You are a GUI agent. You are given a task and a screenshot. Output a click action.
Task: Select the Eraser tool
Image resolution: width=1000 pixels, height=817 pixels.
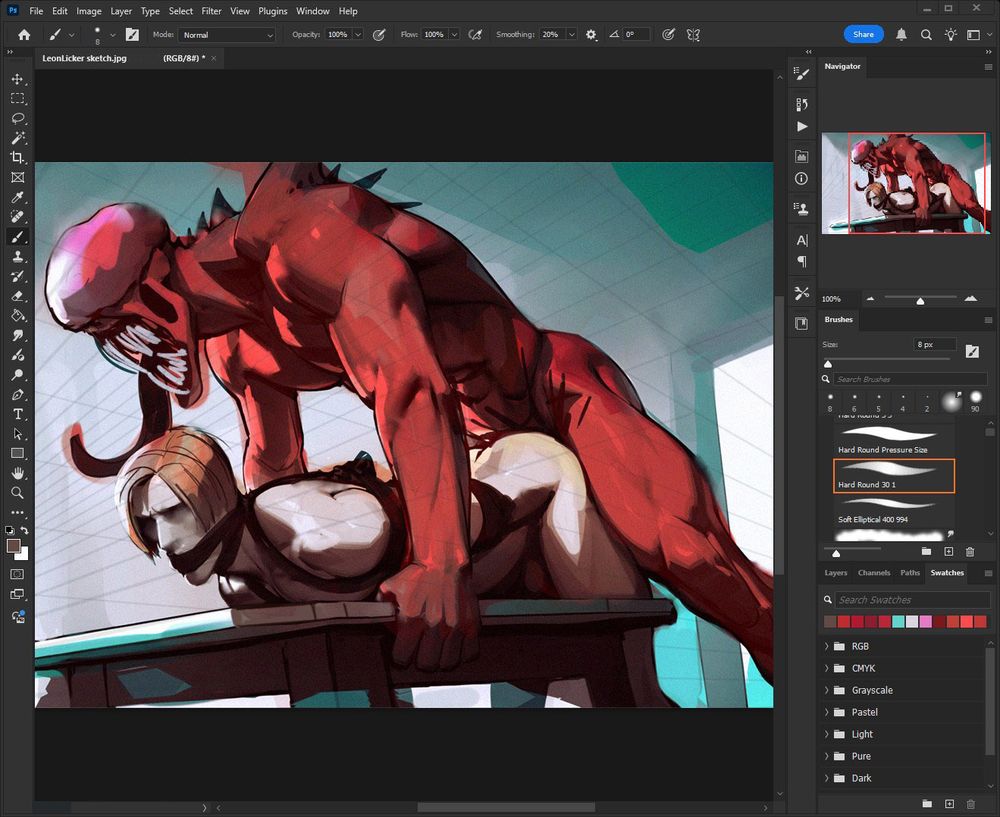17,296
